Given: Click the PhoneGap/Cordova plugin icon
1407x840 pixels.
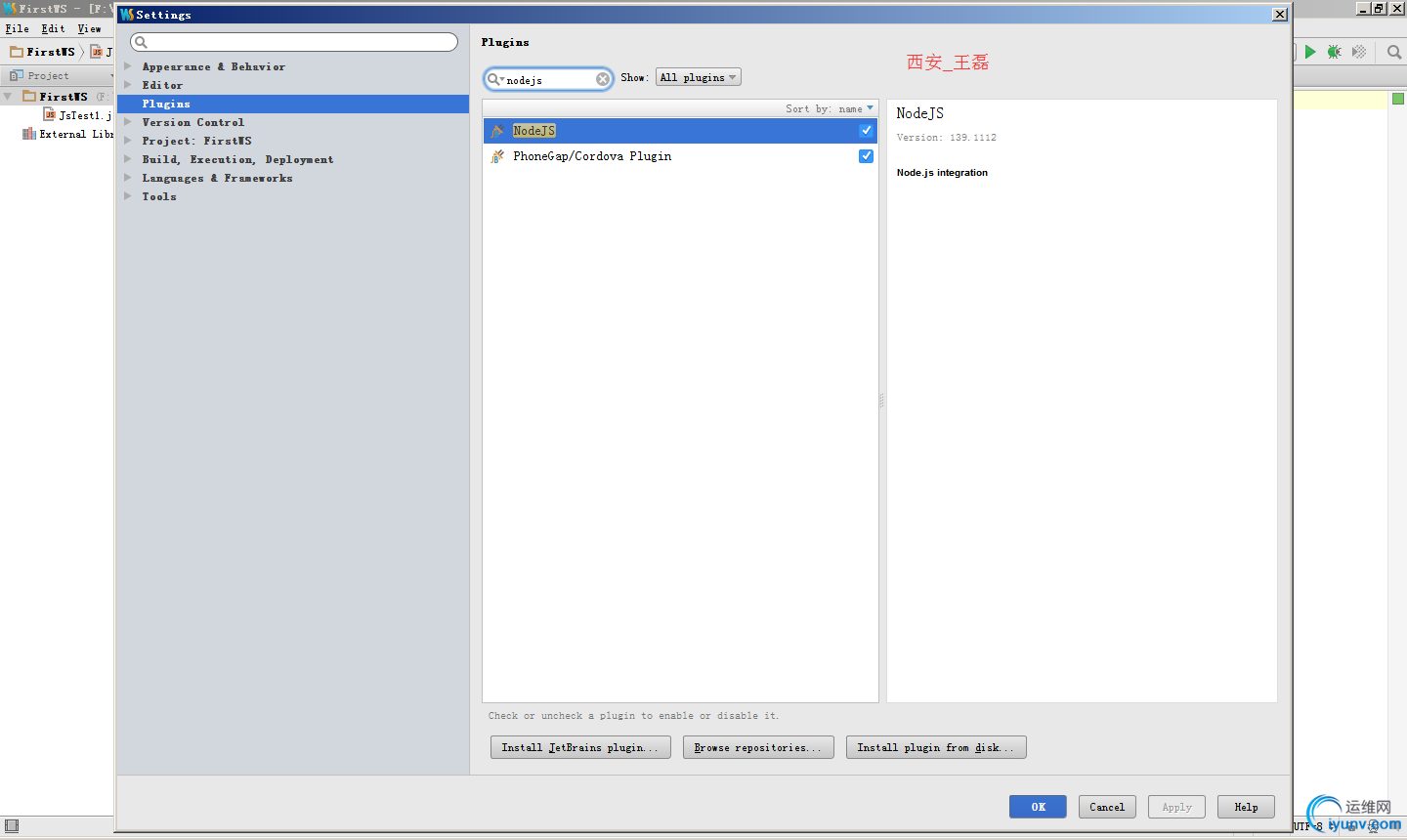Looking at the screenshot, I should (497, 156).
